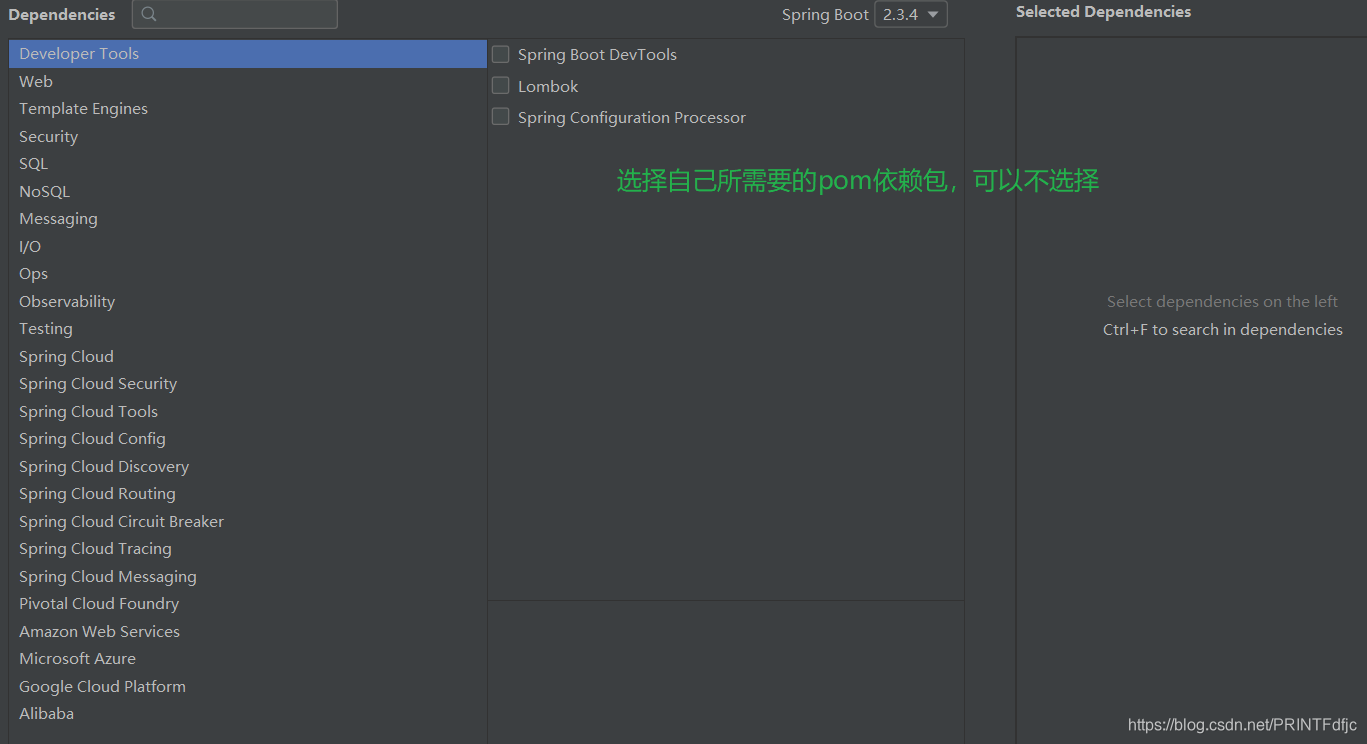Enable Spring Boot DevTools checkbox

tap(501, 54)
